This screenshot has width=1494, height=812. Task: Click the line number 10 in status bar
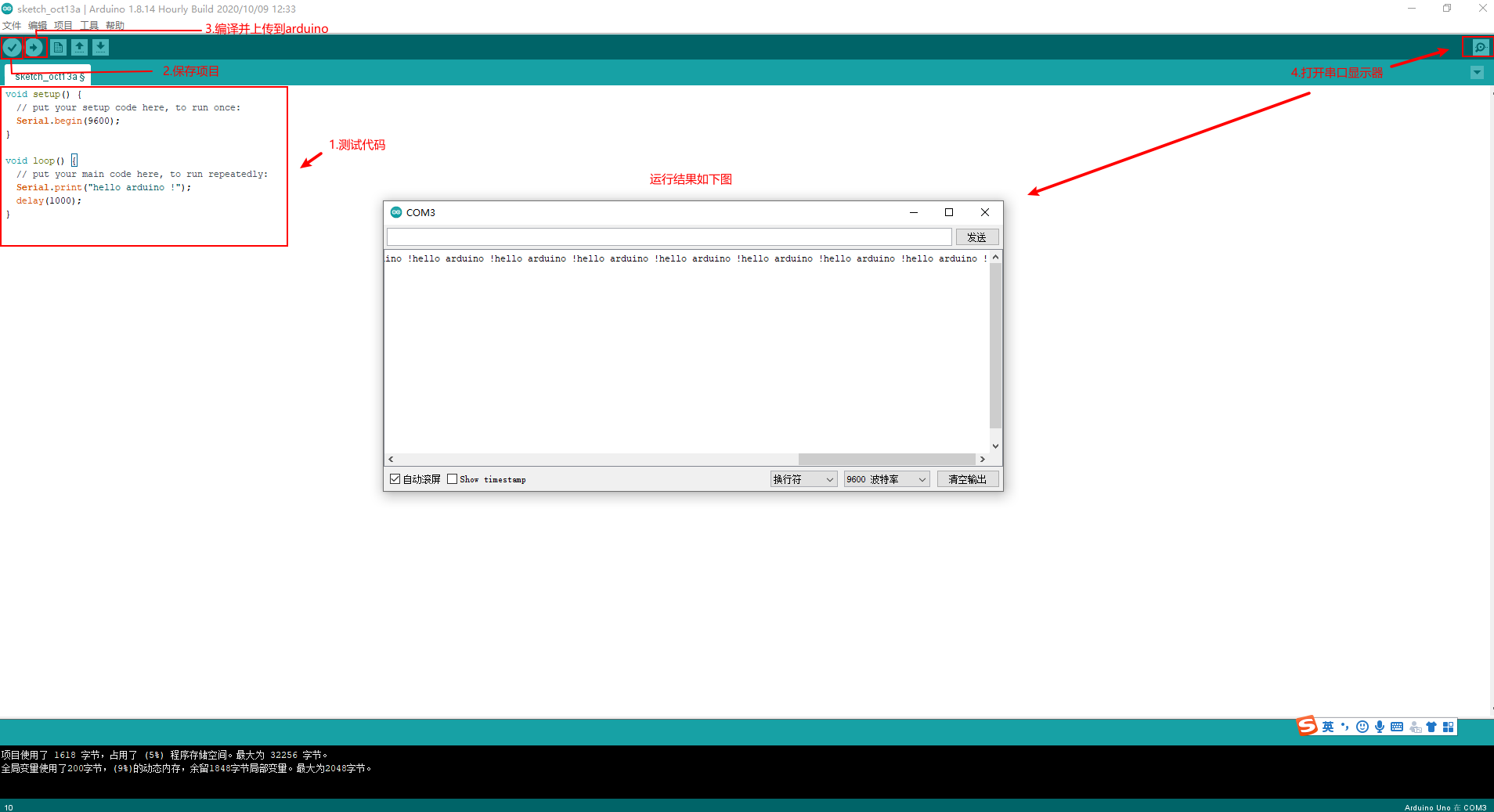pos(9,807)
